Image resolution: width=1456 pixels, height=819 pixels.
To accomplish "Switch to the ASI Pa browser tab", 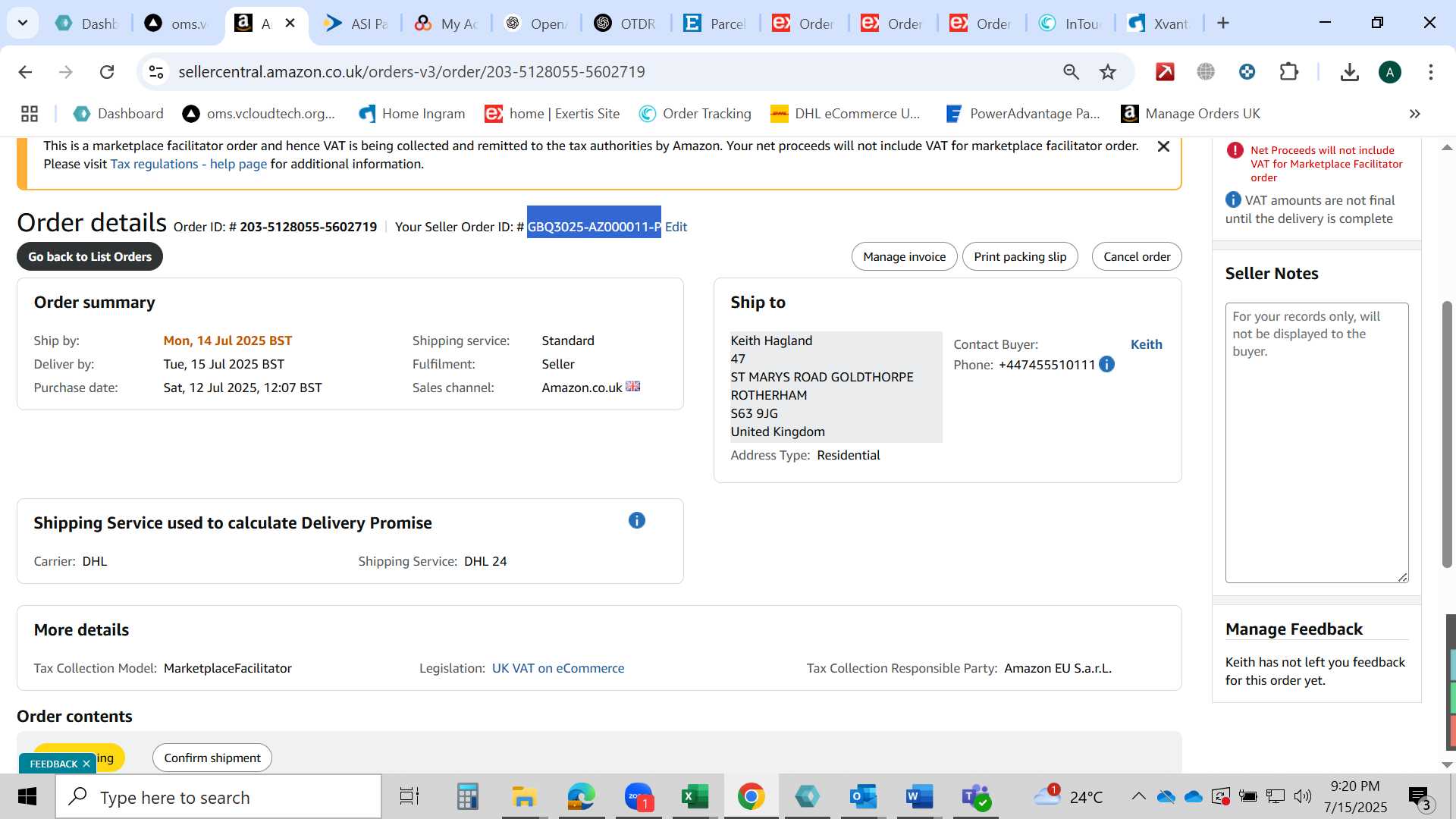I will (x=356, y=24).
